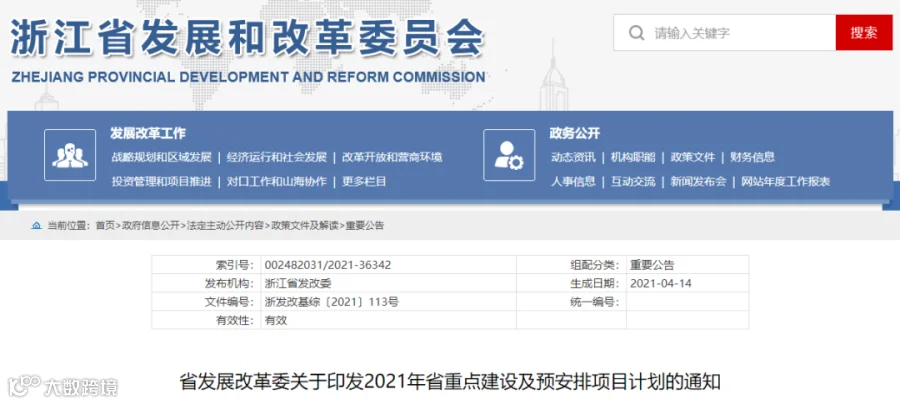This screenshot has height=404, width=900.
Task: Select publisher value 浙江省发改委
Action: [x=298, y=283]
